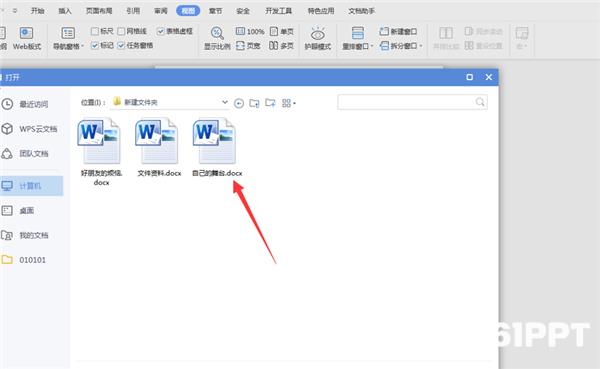The image size is (600, 369).
Task: Select the 好朋友的祝福.docx file
Action: coord(101,152)
